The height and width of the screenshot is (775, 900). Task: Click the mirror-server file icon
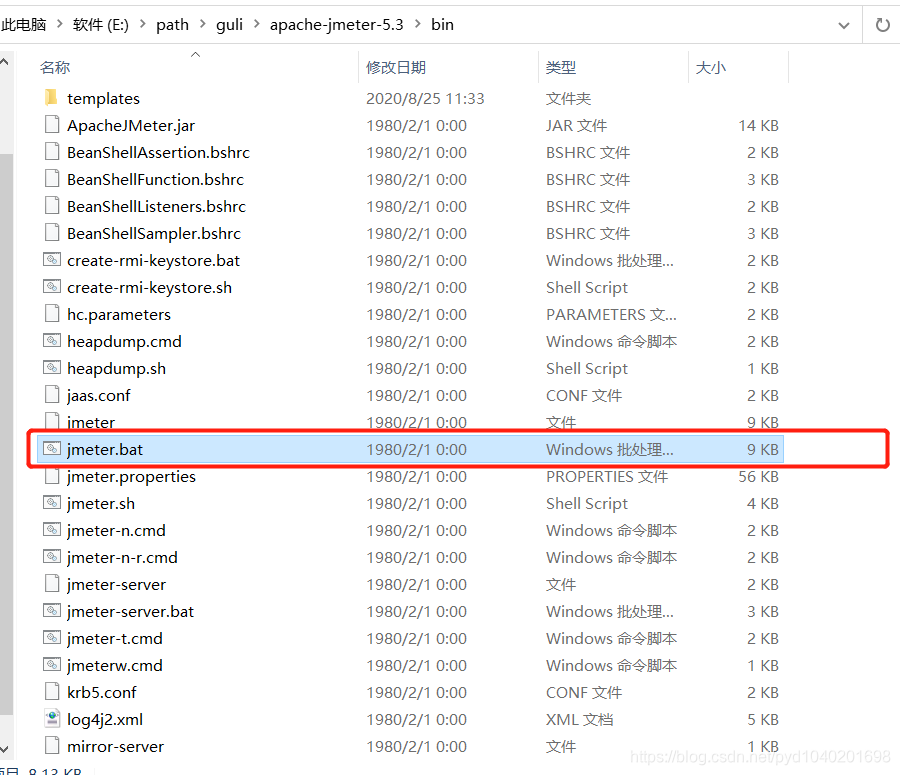click(52, 746)
